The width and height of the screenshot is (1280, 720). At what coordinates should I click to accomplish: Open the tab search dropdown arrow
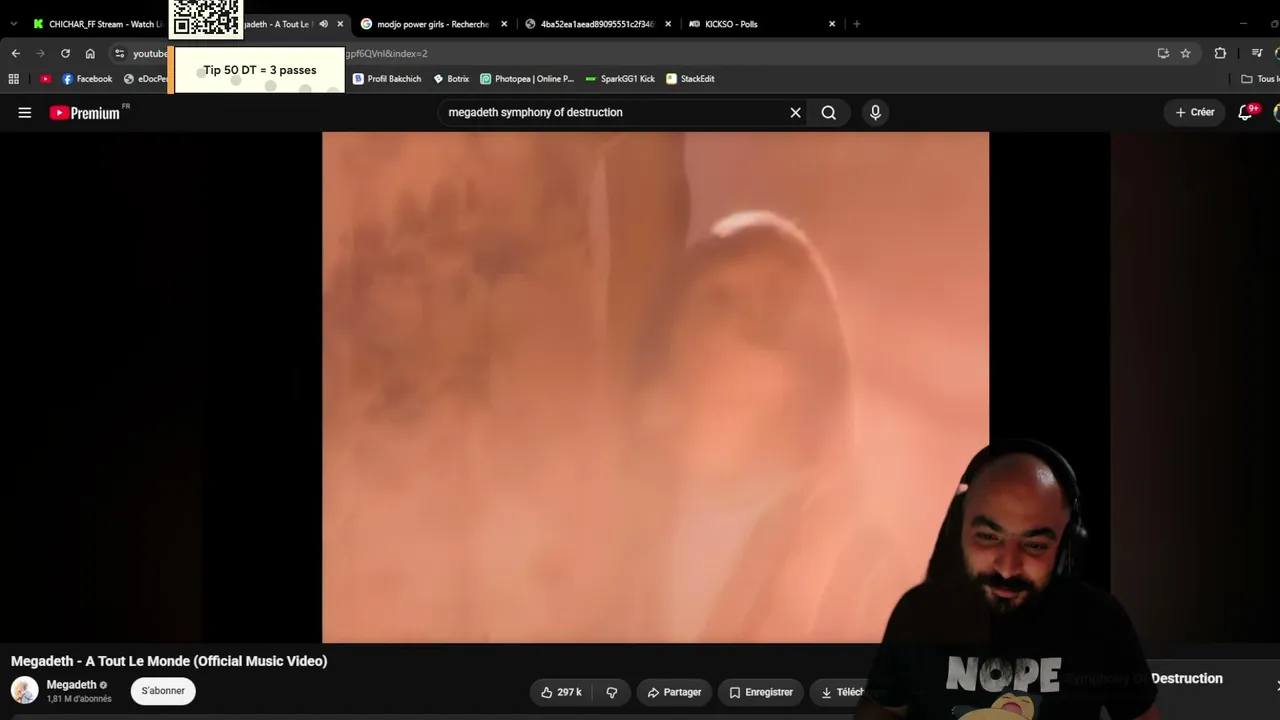click(x=13, y=24)
